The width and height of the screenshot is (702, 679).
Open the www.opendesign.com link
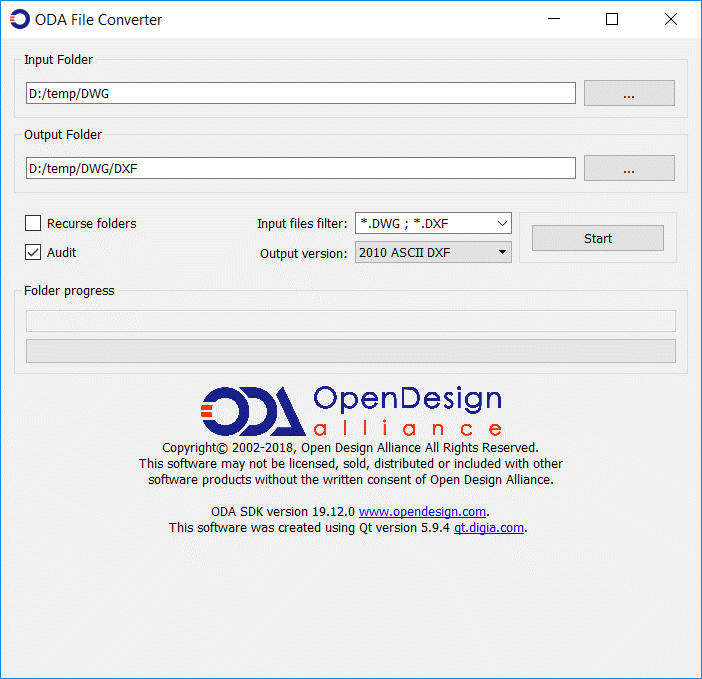point(422,511)
